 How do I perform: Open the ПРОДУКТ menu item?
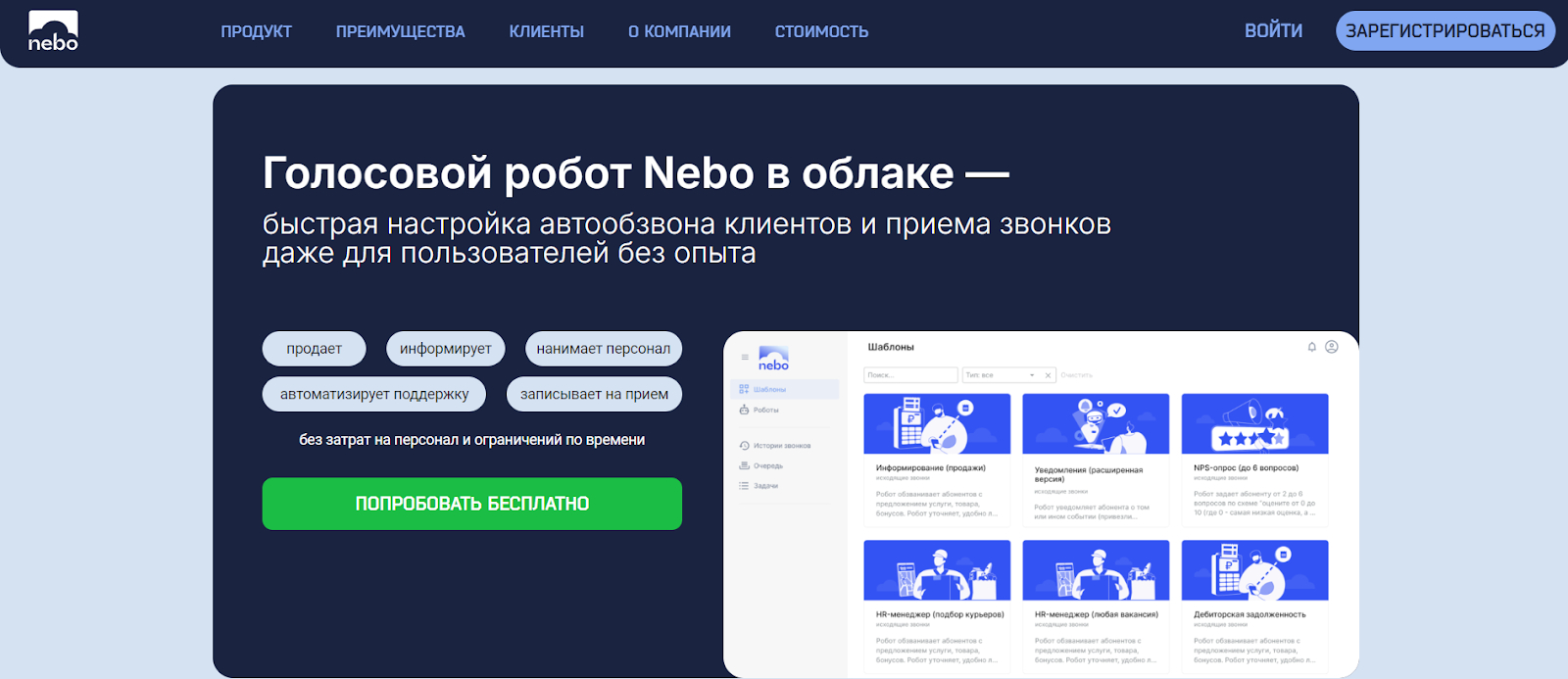click(x=257, y=31)
